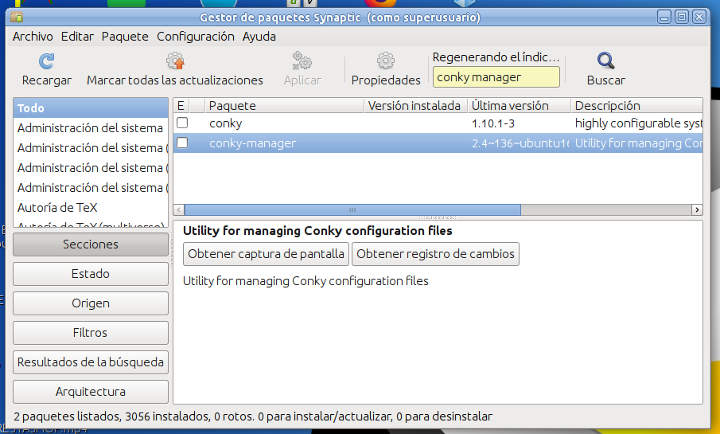Click version '1.10.1-3' cell
720x434 pixels.
click(x=493, y=123)
